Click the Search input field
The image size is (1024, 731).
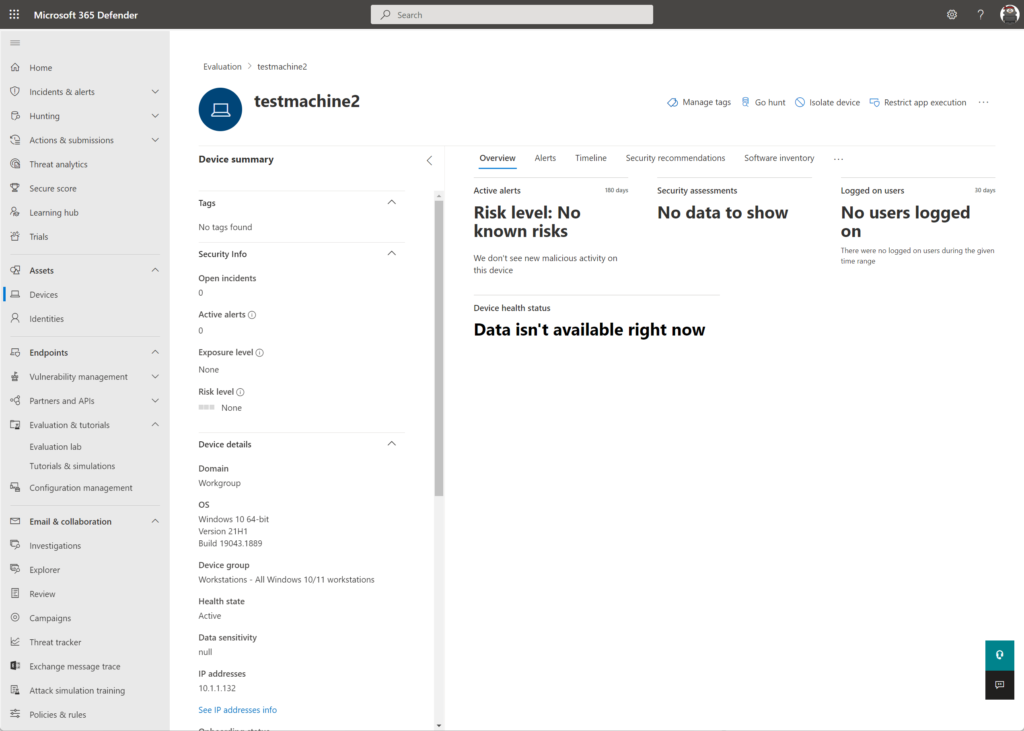[x=512, y=14]
